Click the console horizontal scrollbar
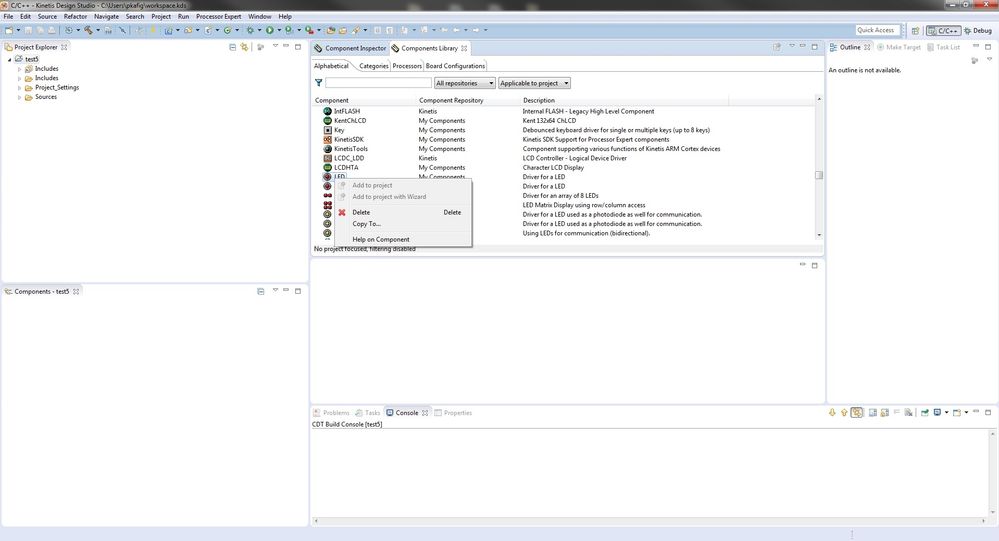 [x=651, y=521]
